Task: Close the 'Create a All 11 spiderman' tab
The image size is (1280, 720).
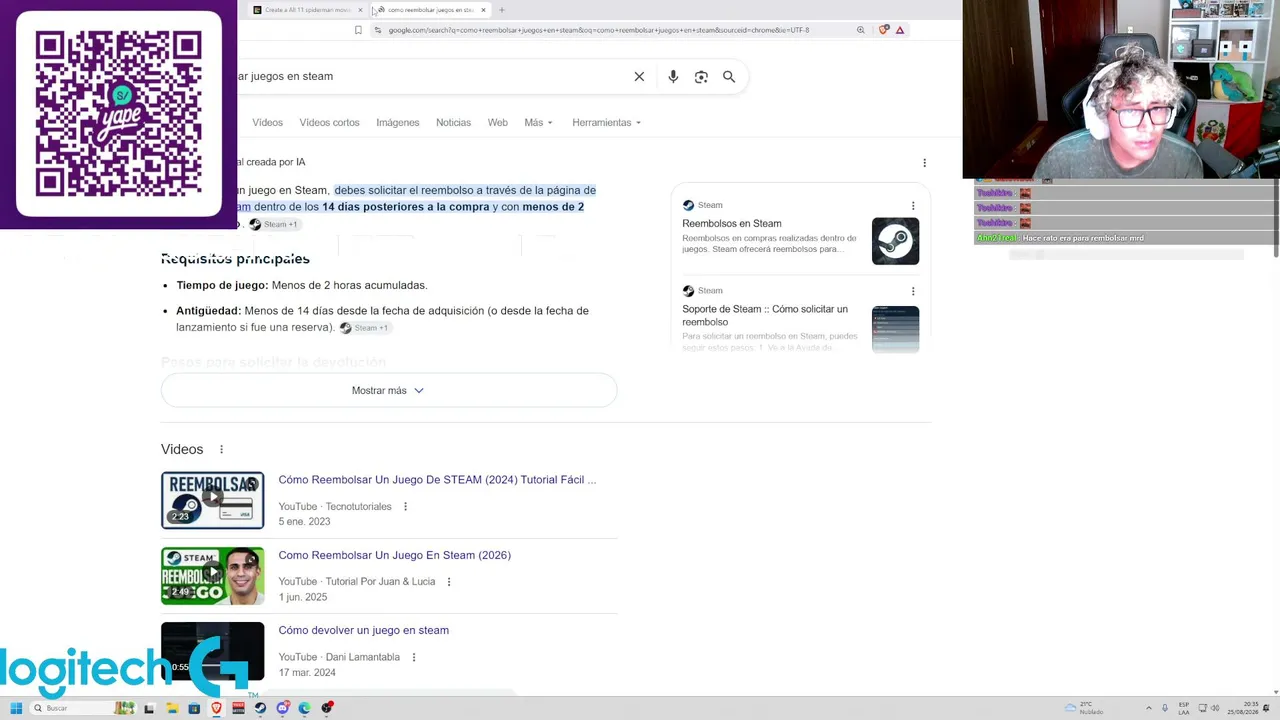Action: pos(360,10)
